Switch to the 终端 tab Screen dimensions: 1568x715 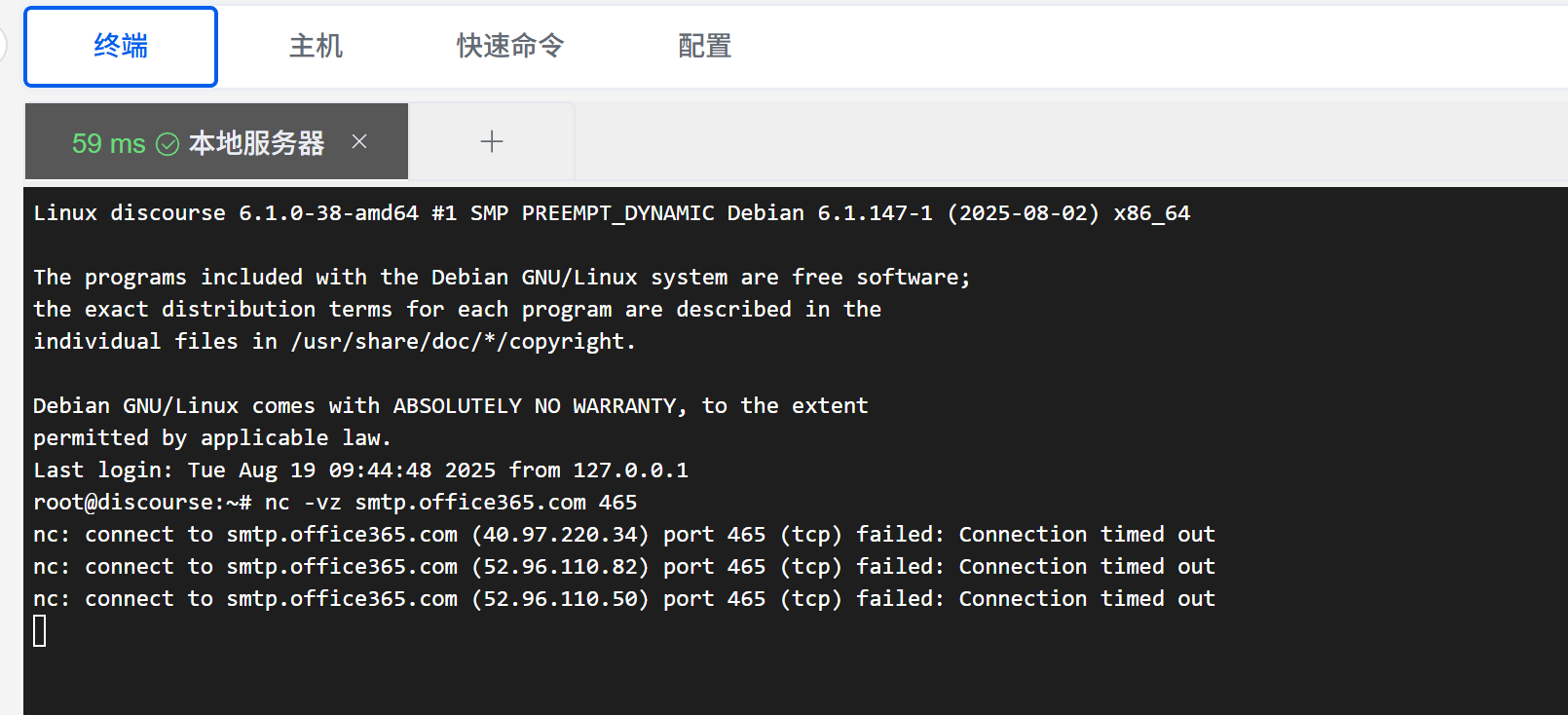[x=121, y=46]
